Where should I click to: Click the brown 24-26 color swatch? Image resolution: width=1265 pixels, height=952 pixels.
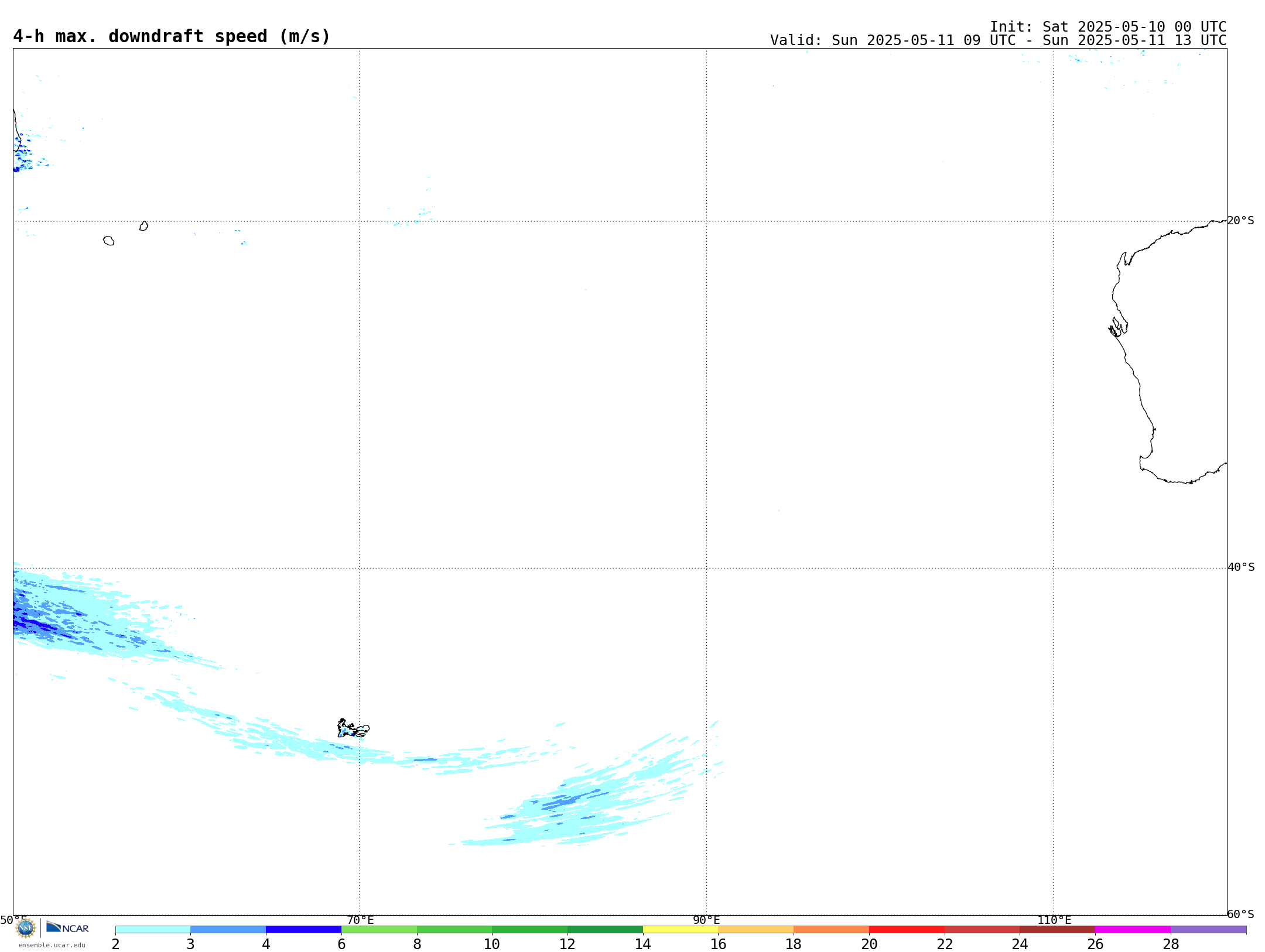[1058, 930]
